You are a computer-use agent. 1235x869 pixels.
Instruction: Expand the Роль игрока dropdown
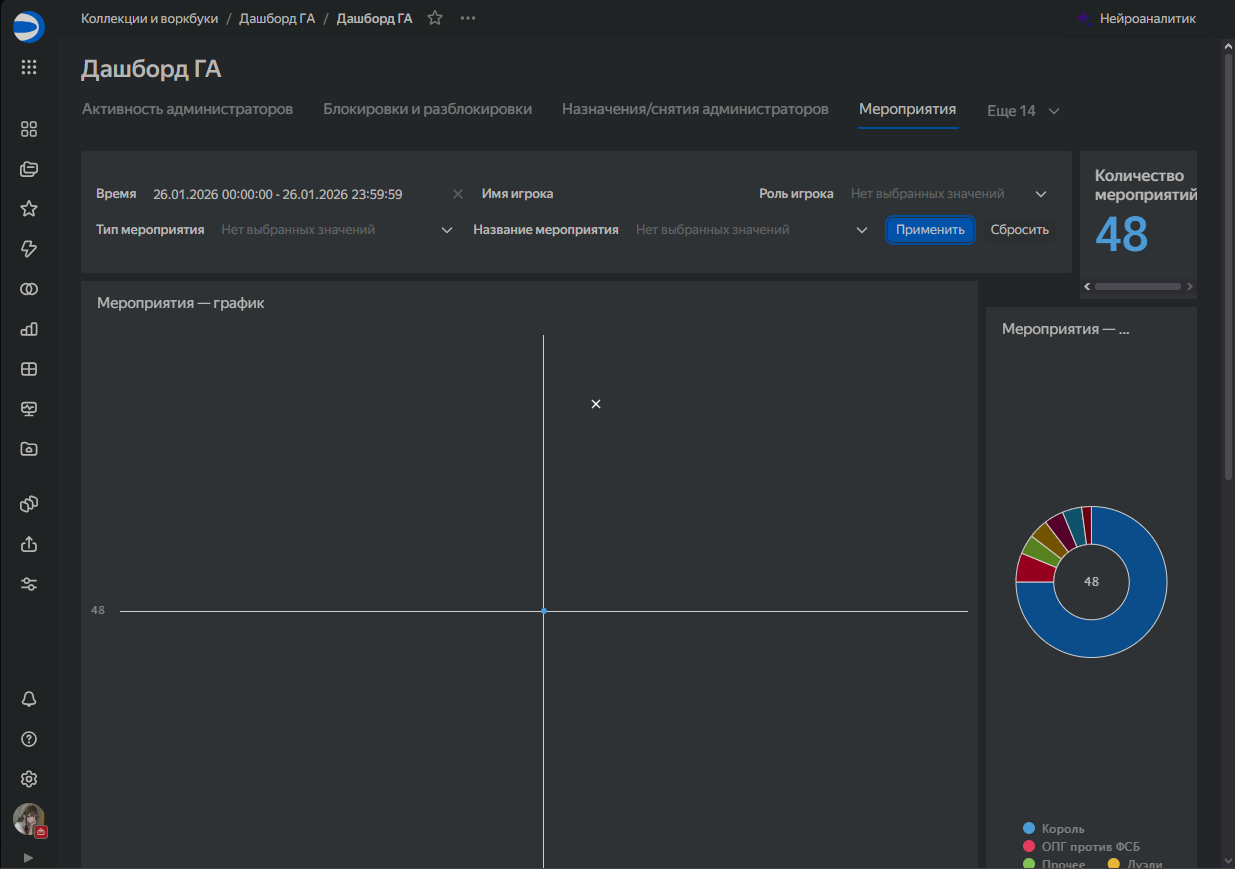pyautogui.click(x=1041, y=194)
